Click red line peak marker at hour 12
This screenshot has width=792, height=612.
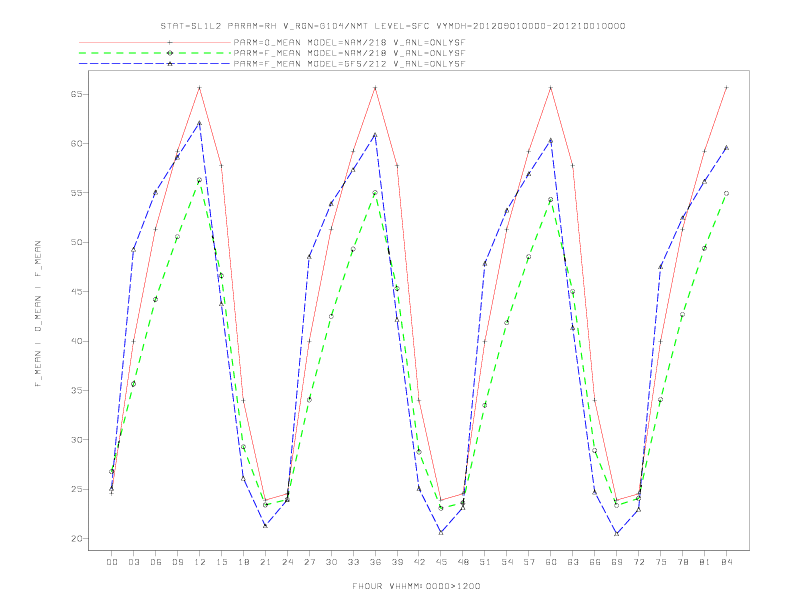[x=200, y=88]
